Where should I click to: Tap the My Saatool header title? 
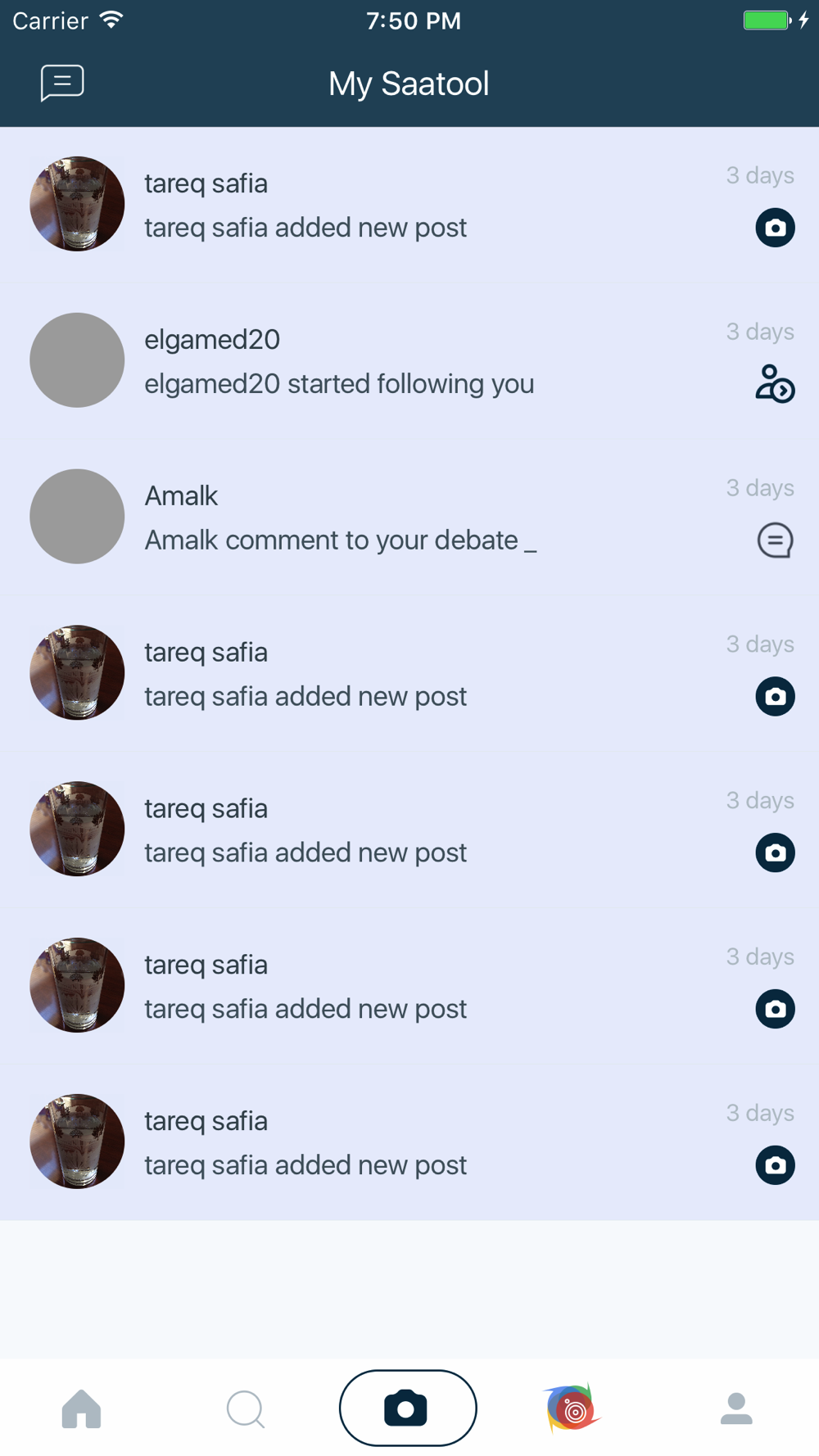point(409,84)
